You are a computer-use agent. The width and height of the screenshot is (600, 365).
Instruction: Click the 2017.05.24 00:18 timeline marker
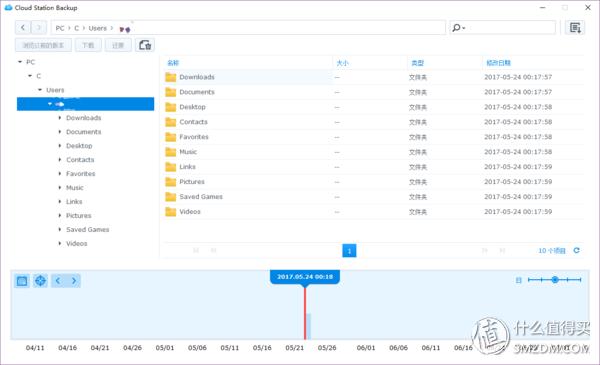click(x=305, y=277)
